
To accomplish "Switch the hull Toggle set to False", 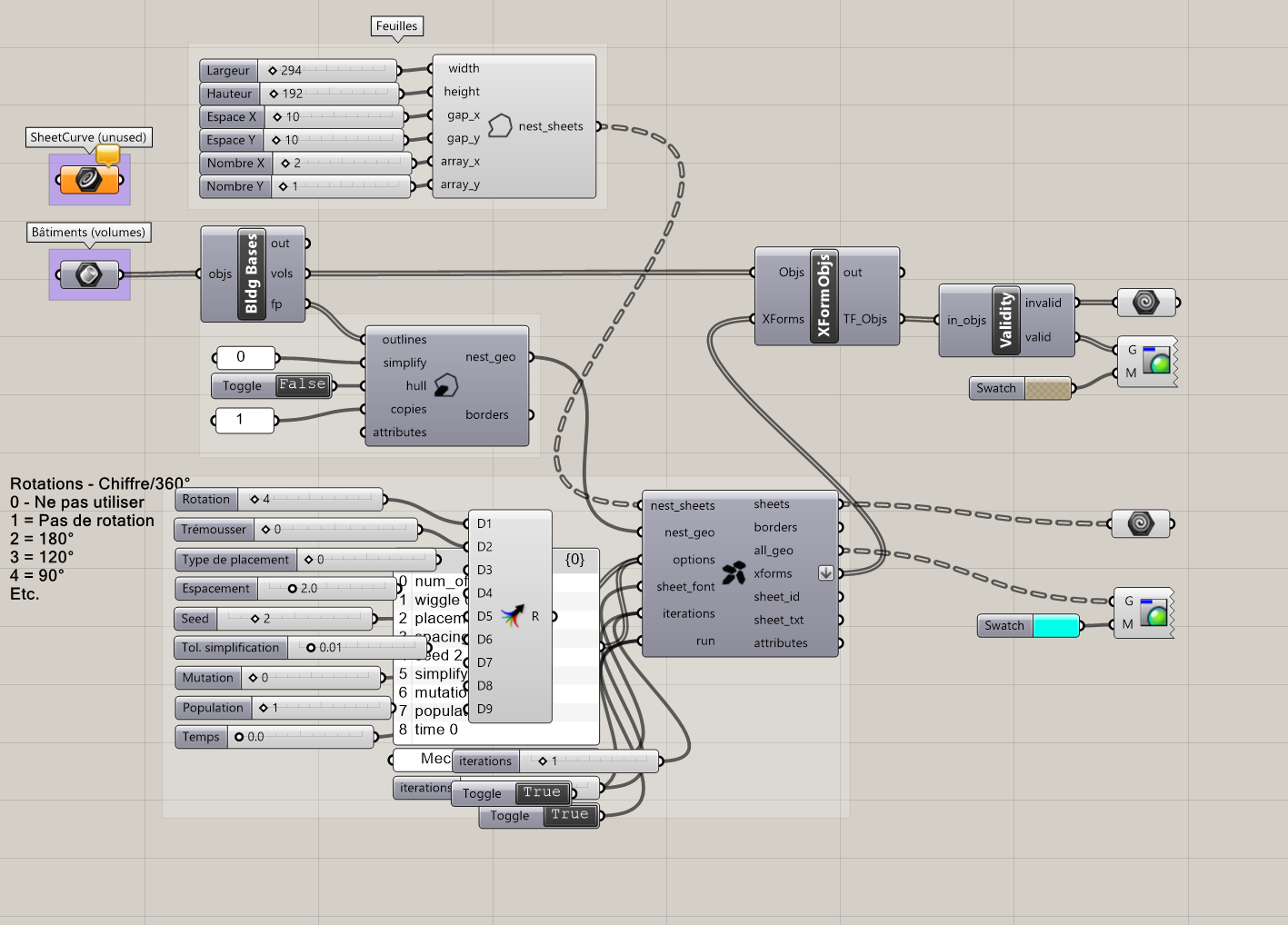I will point(303,386).
